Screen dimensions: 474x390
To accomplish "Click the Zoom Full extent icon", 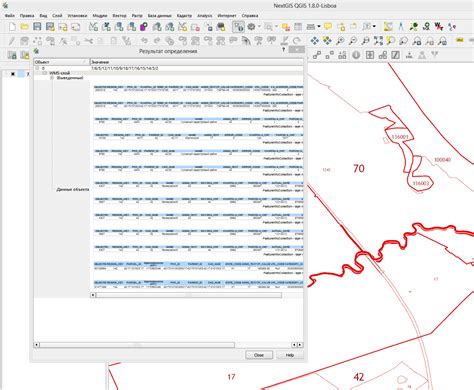I will pos(378,41).
